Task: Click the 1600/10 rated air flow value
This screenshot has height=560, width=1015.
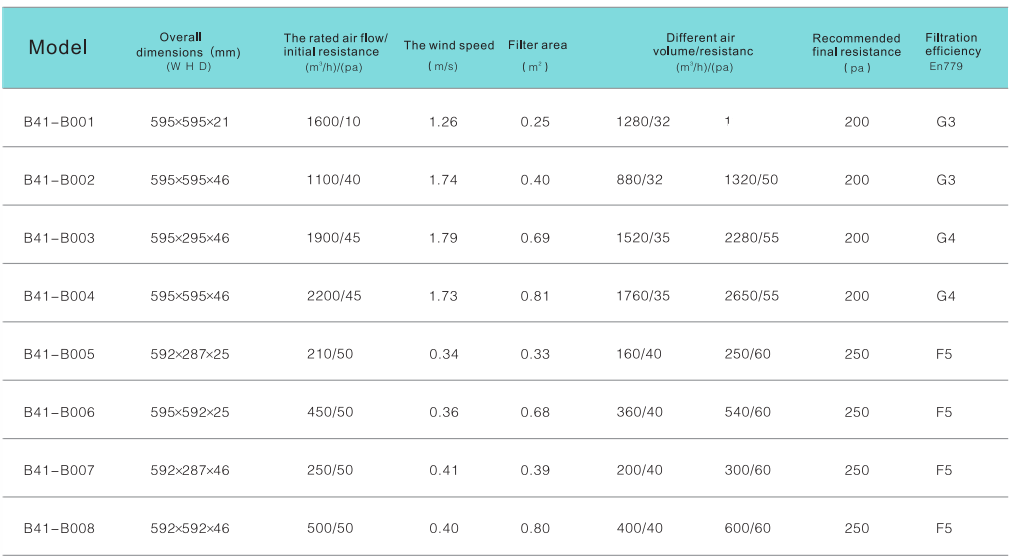Action: coord(334,122)
